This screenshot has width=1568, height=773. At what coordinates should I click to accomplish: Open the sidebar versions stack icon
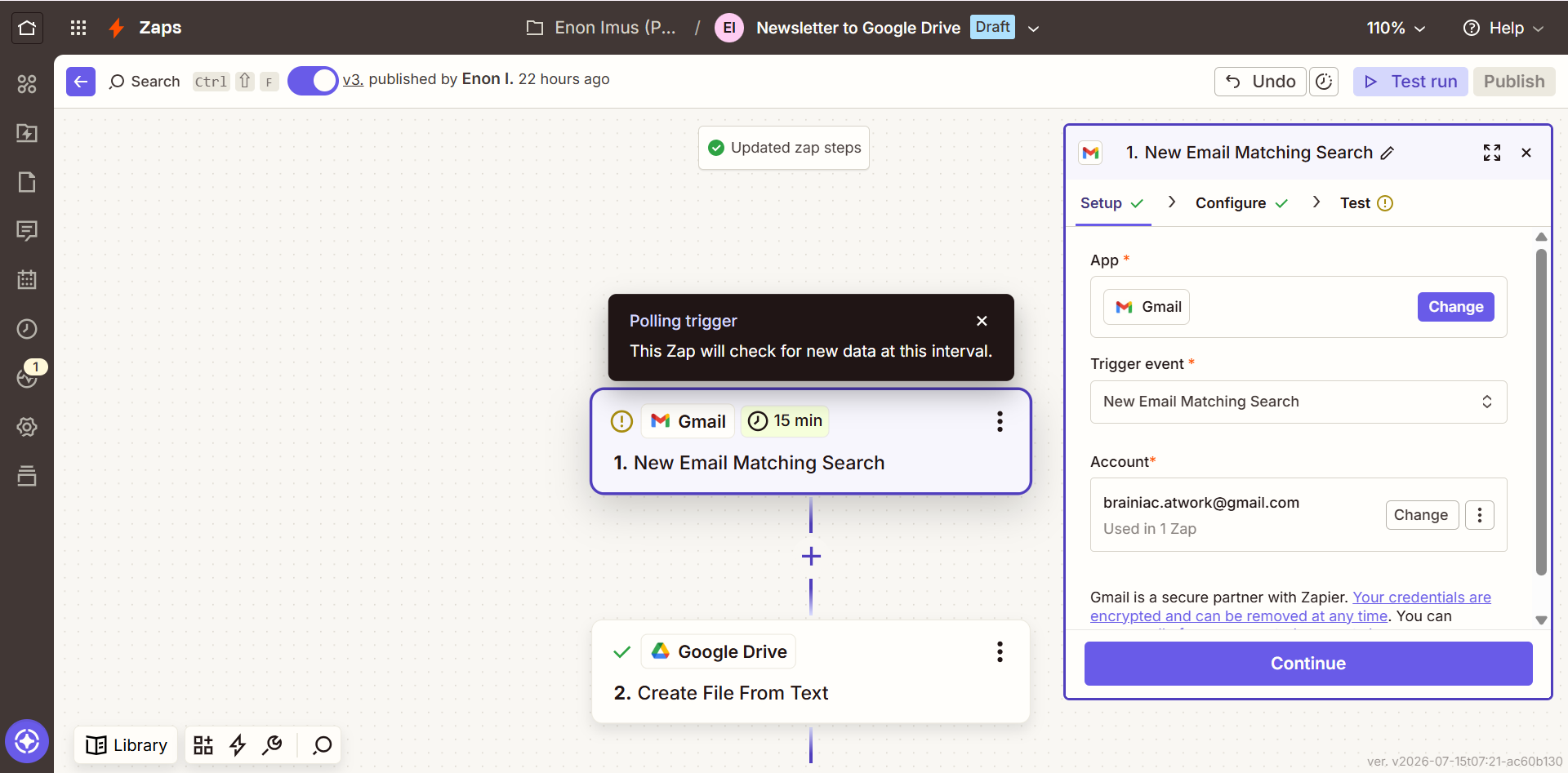[27, 476]
